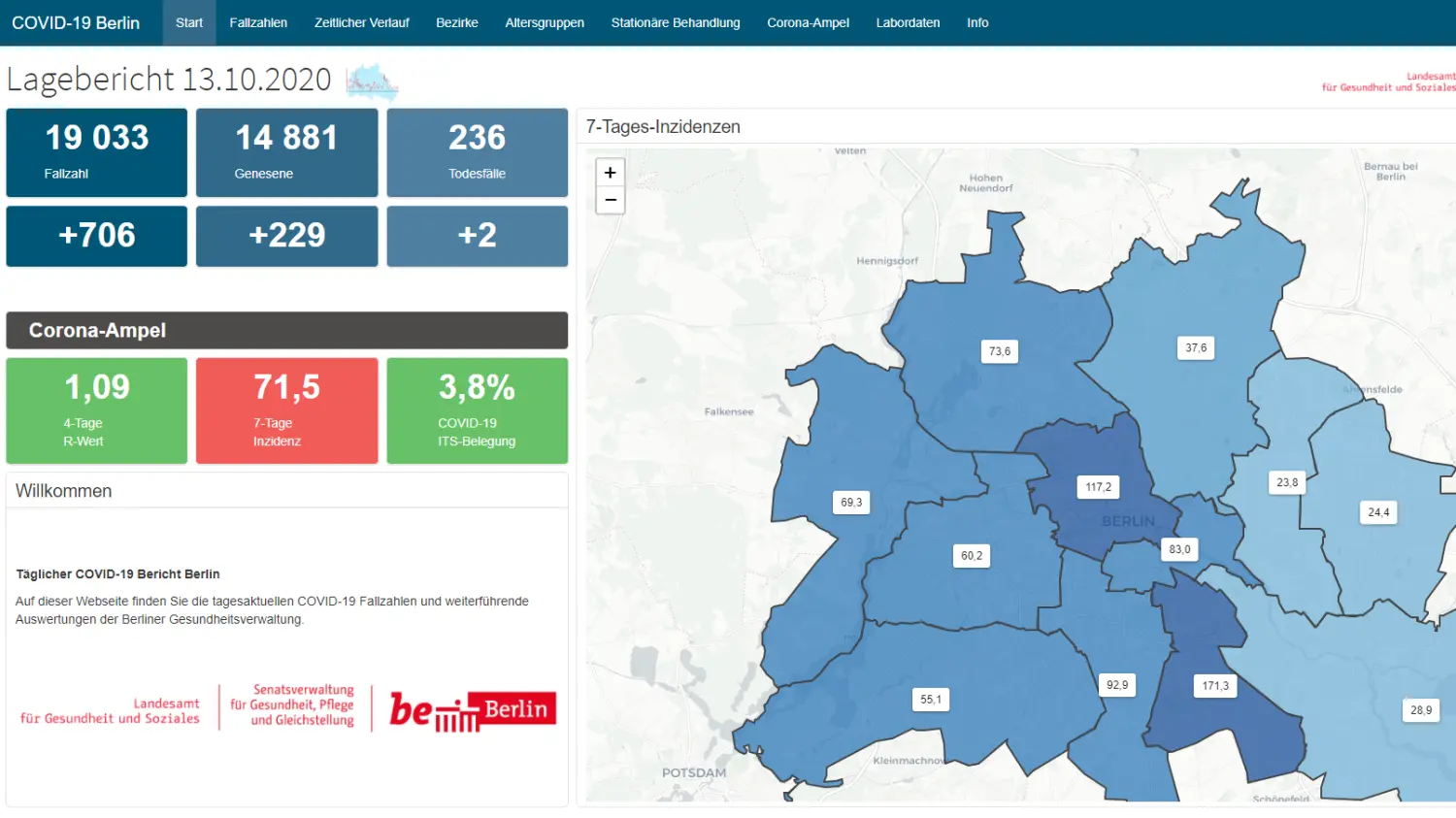The width and height of the screenshot is (1456, 818).
Task: Select Stationäre Behandlung in navigation
Action: point(676,22)
